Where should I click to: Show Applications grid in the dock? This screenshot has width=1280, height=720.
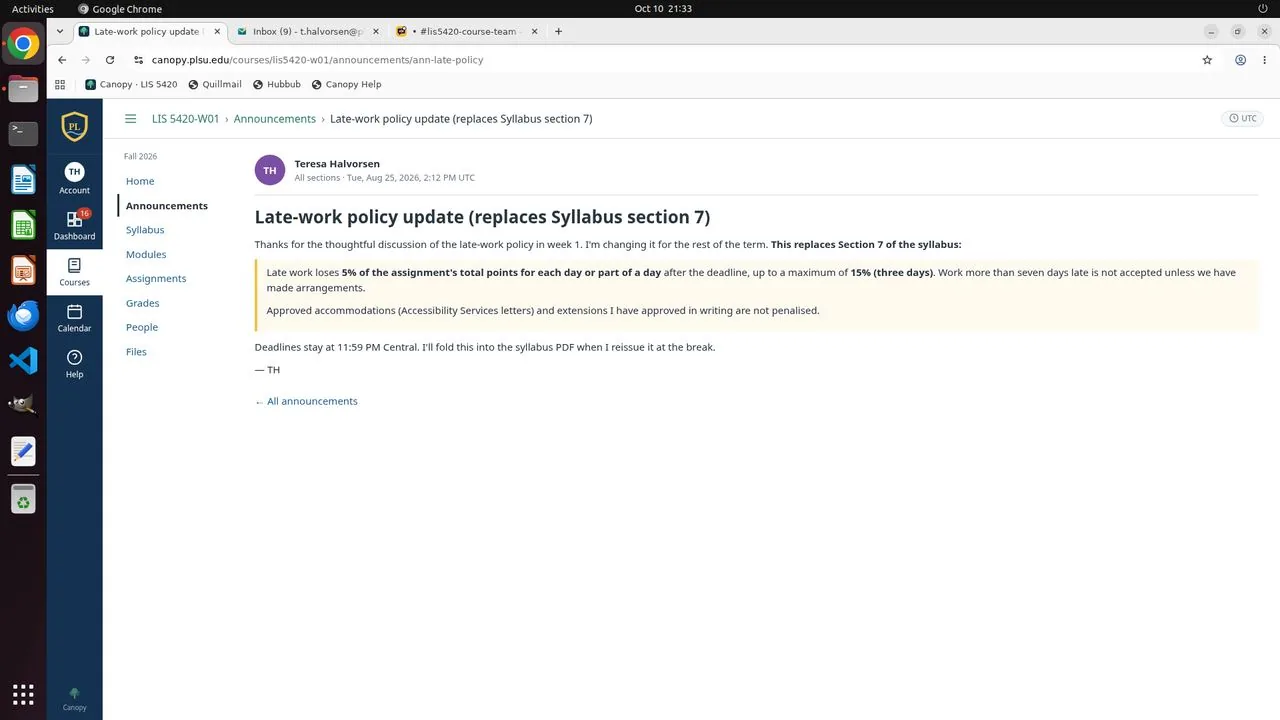pos(23,693)
